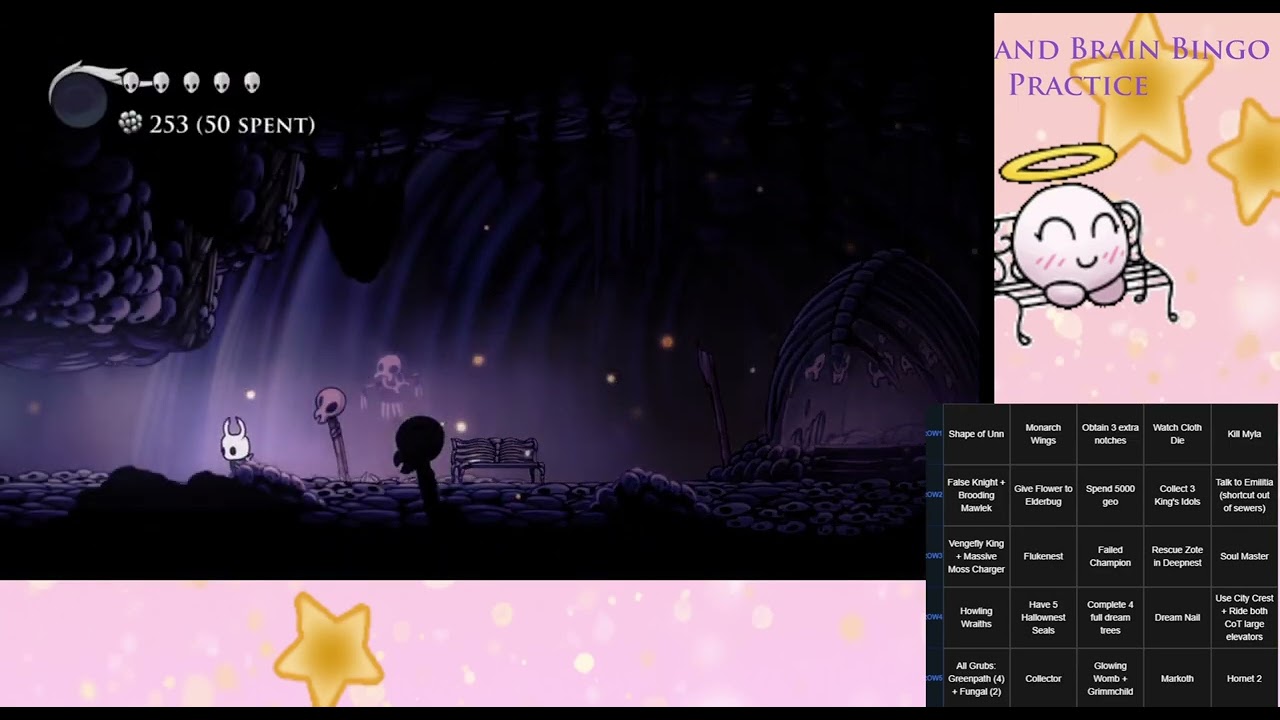Select 'Vengefly King + Massive Moss Charger' square
Image resolution: width=1280 pixels, height=720 pixels.
click(976, 557)
